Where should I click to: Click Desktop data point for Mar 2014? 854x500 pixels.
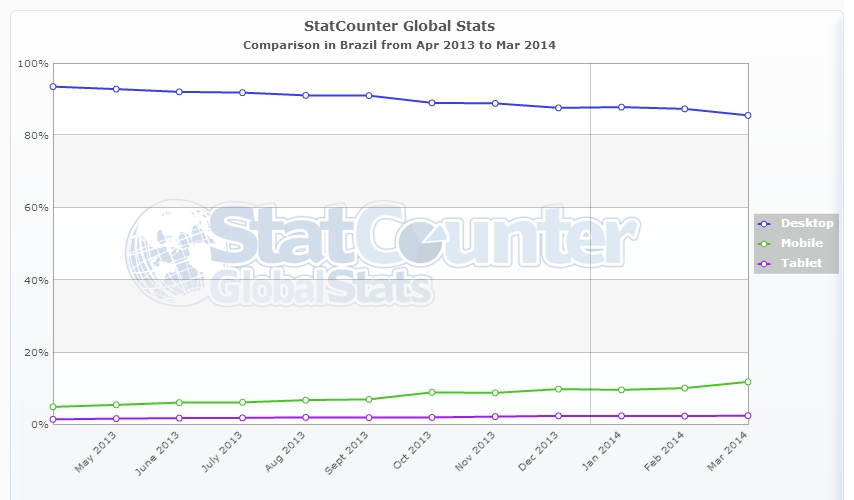748,115
